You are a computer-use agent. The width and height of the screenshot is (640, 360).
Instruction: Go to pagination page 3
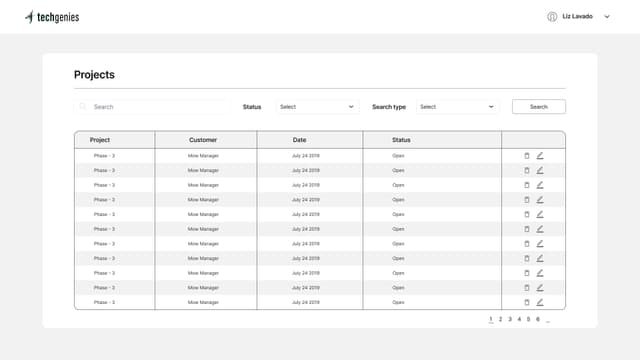[510, 319]
